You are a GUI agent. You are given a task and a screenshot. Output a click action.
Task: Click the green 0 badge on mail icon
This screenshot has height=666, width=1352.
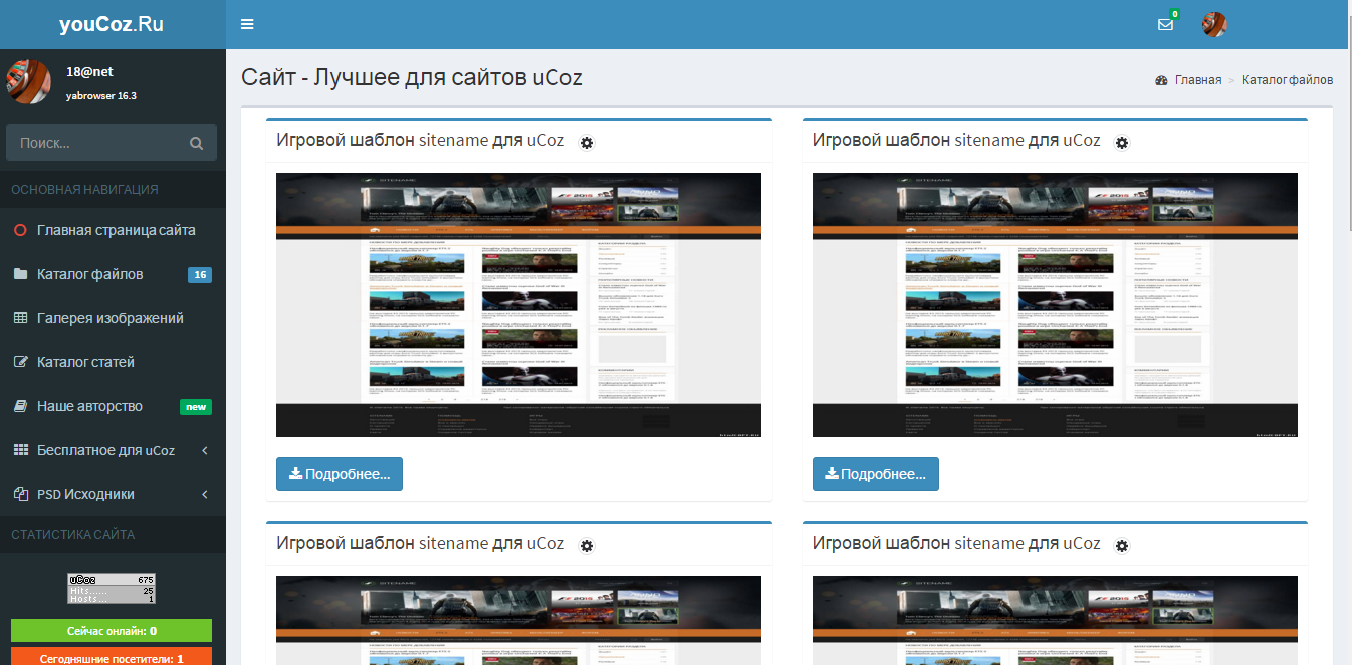[1174, 14]
